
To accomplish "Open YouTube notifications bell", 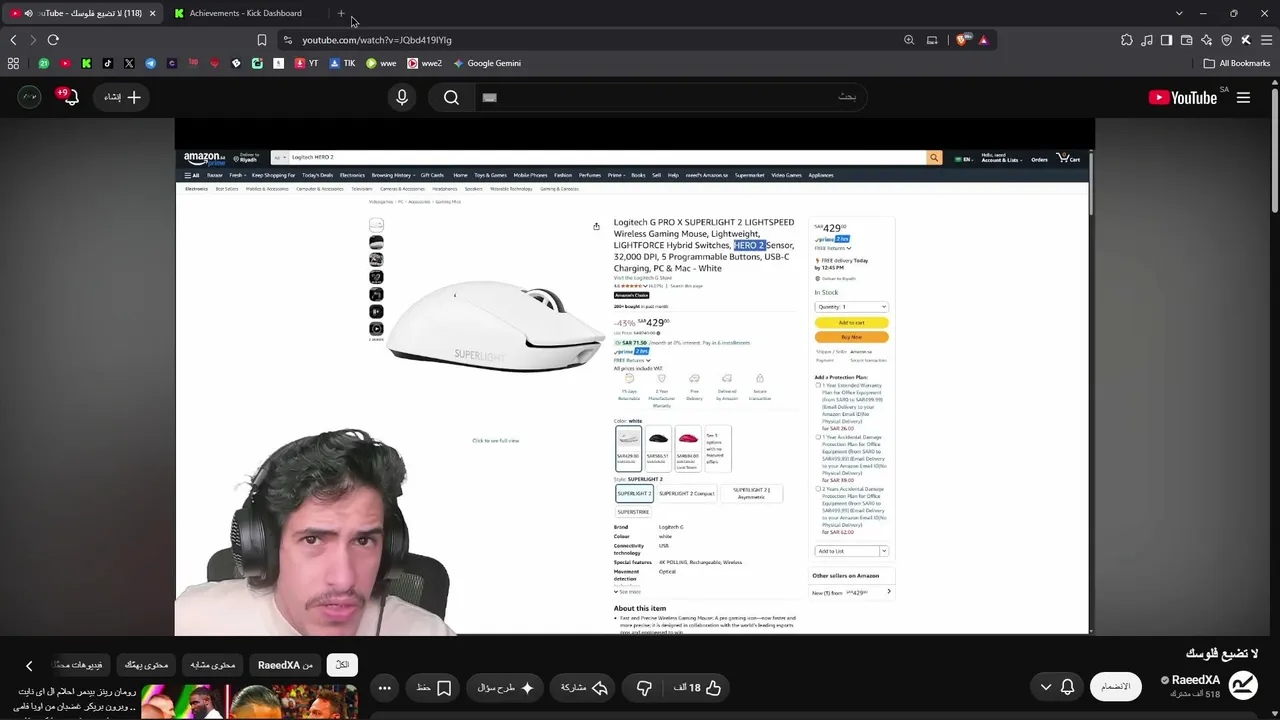I will tap(70, 97).
